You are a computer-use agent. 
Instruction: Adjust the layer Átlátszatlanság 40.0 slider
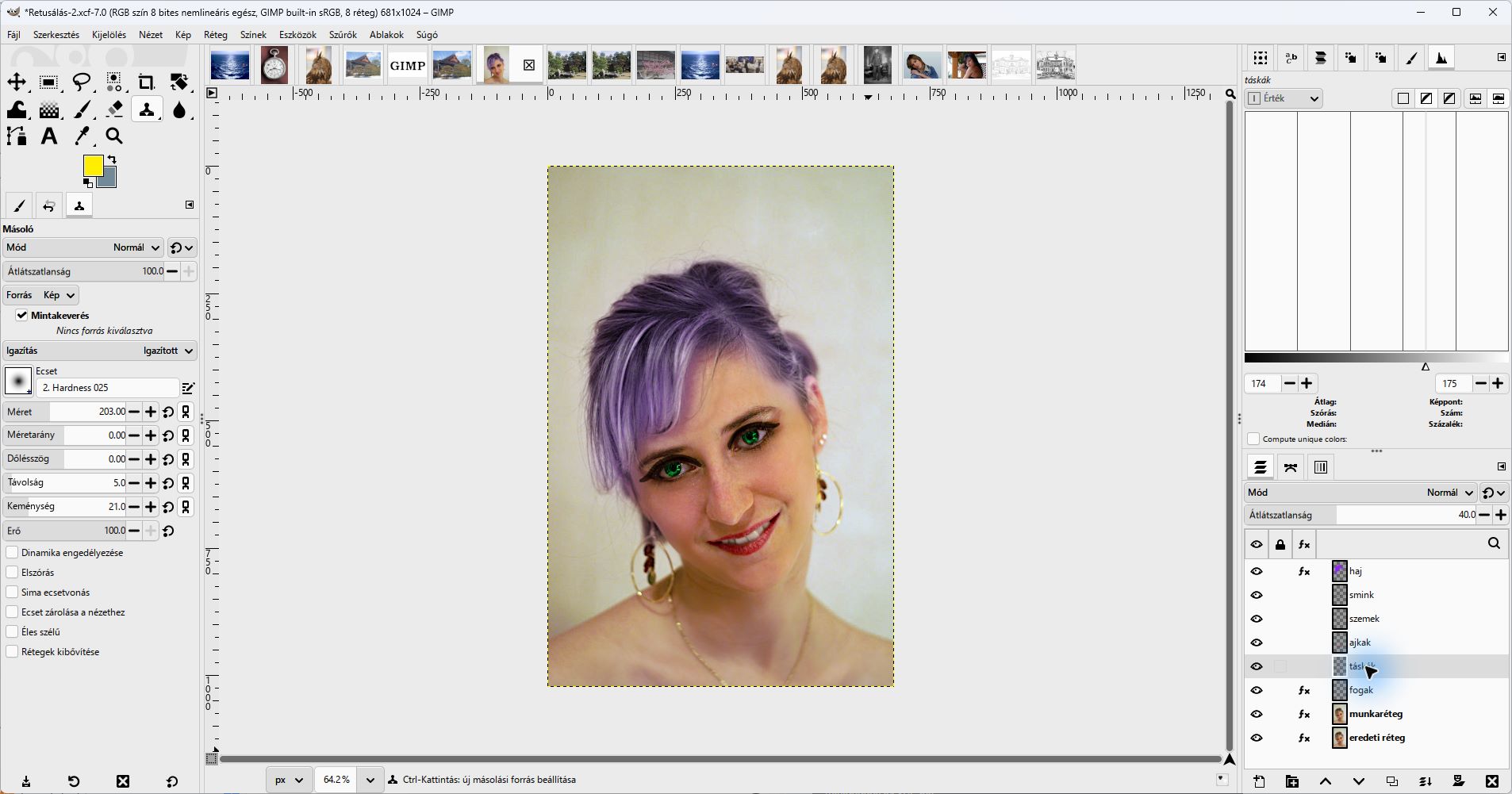(1360, 515)
